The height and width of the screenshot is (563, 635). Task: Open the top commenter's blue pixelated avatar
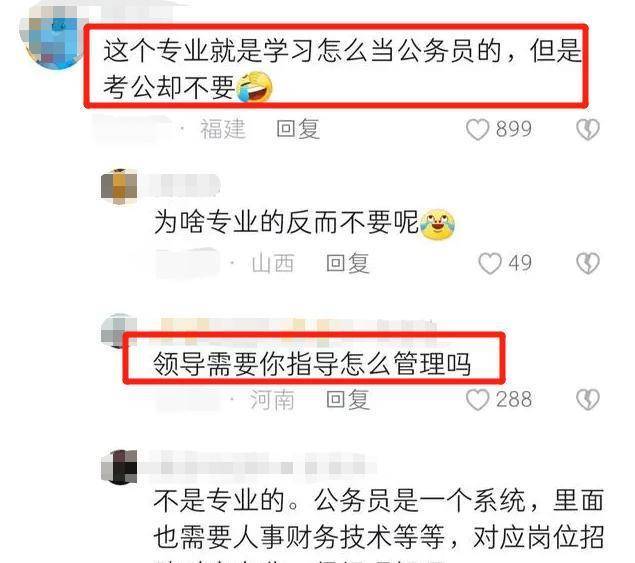click(52, 36)
